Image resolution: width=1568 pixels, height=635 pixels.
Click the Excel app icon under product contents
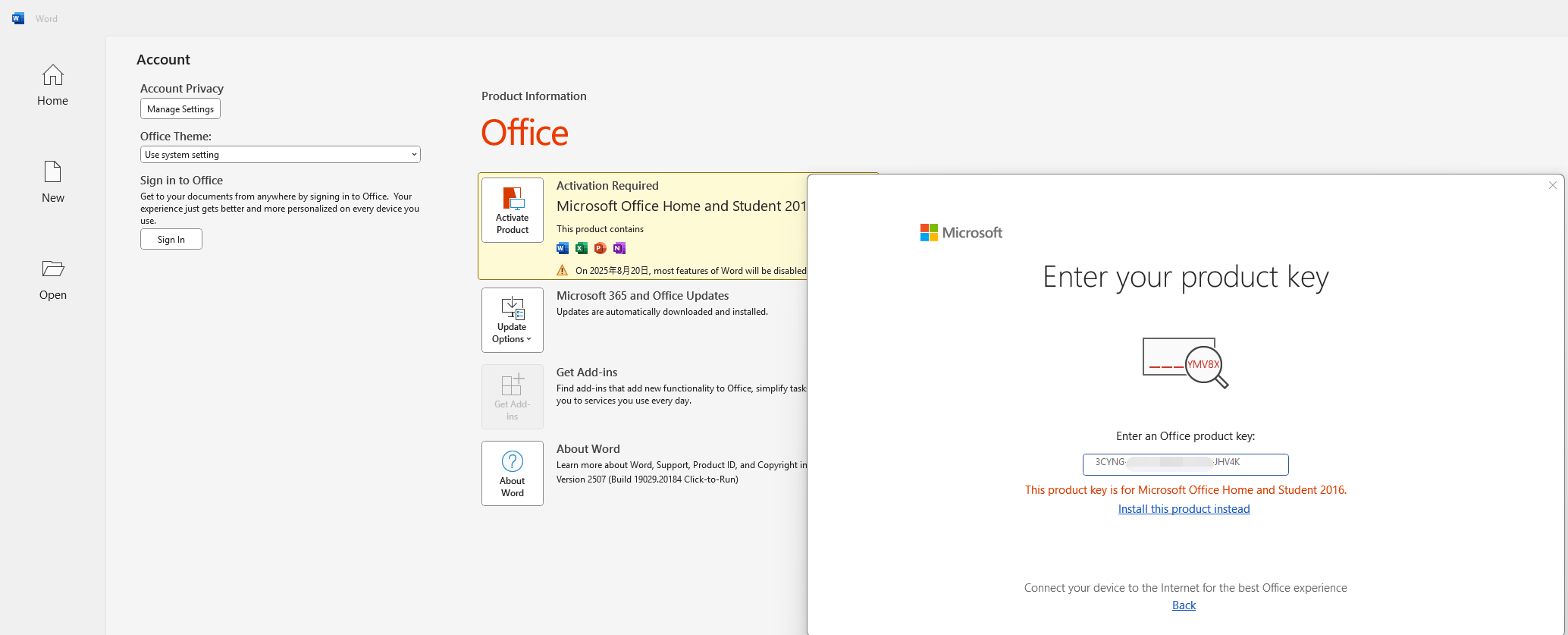pyautogui.click(x=582, y=248)
